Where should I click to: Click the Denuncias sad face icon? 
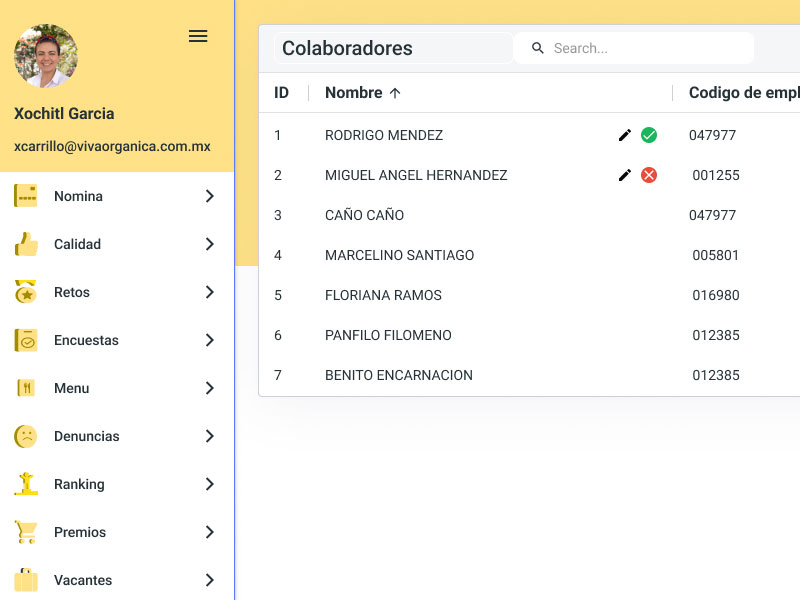tap(26, 436)
